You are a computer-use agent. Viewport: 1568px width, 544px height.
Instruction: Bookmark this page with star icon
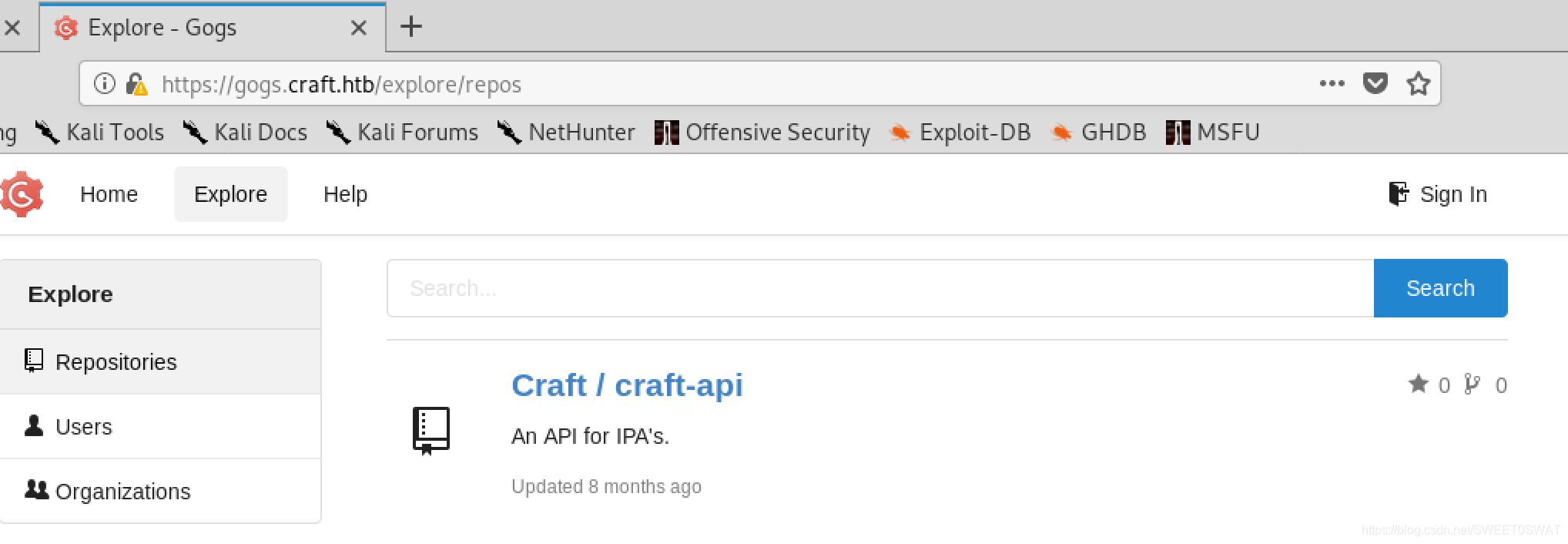pyautogui.click(x=1418, y=83)
